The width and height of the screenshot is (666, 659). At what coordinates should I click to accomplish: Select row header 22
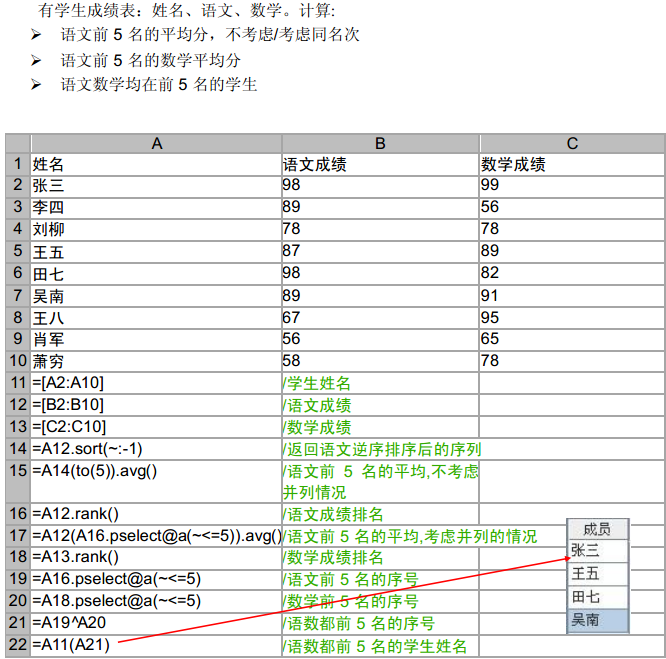[x=18, y=645]
